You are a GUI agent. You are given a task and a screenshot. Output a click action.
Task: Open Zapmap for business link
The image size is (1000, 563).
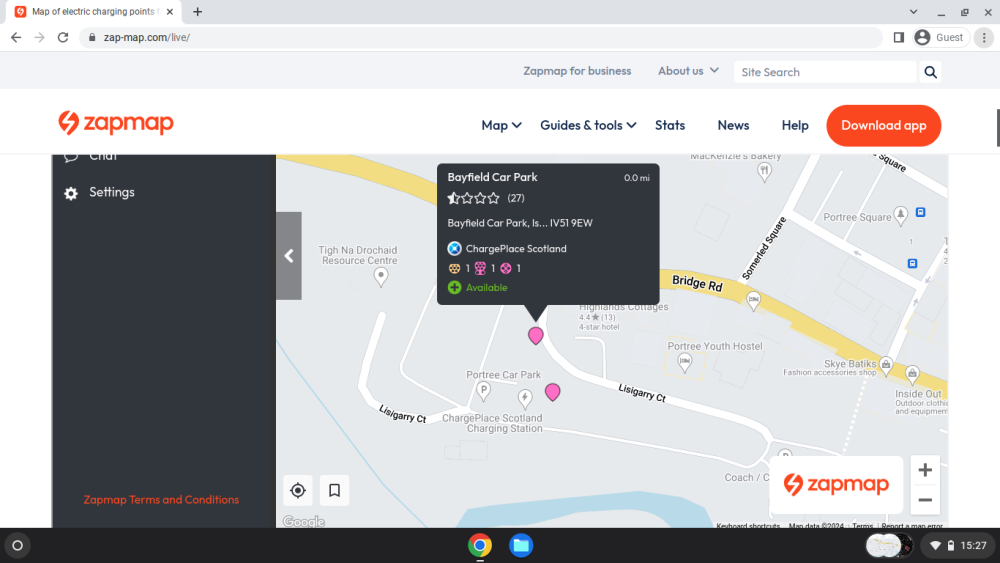pos(577,71)
